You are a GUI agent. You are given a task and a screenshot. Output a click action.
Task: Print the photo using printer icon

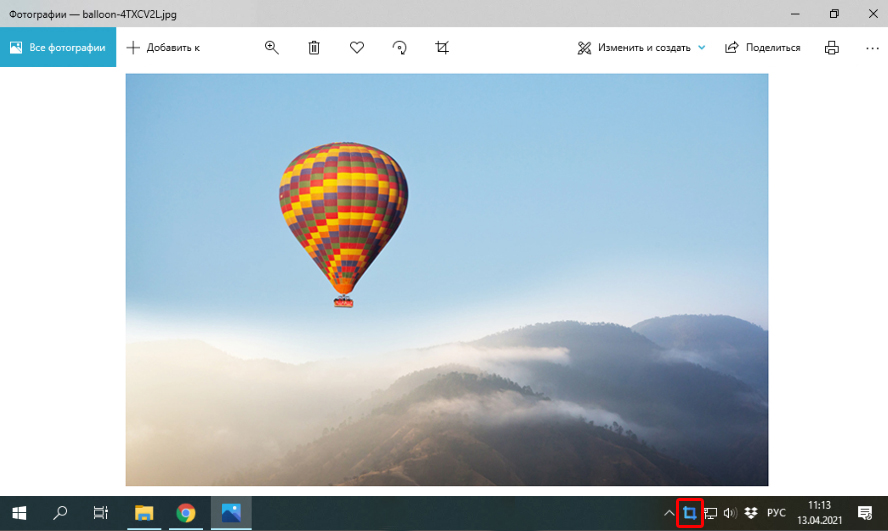point(831,47)
